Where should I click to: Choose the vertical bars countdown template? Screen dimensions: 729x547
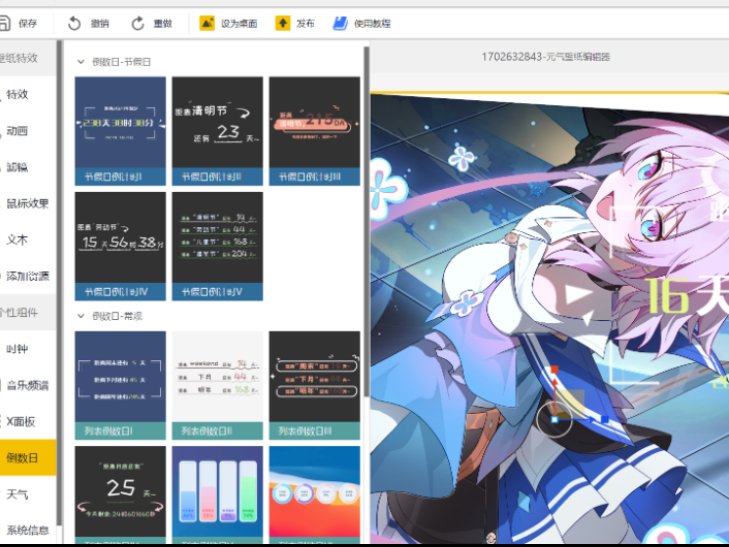point(217,494)
